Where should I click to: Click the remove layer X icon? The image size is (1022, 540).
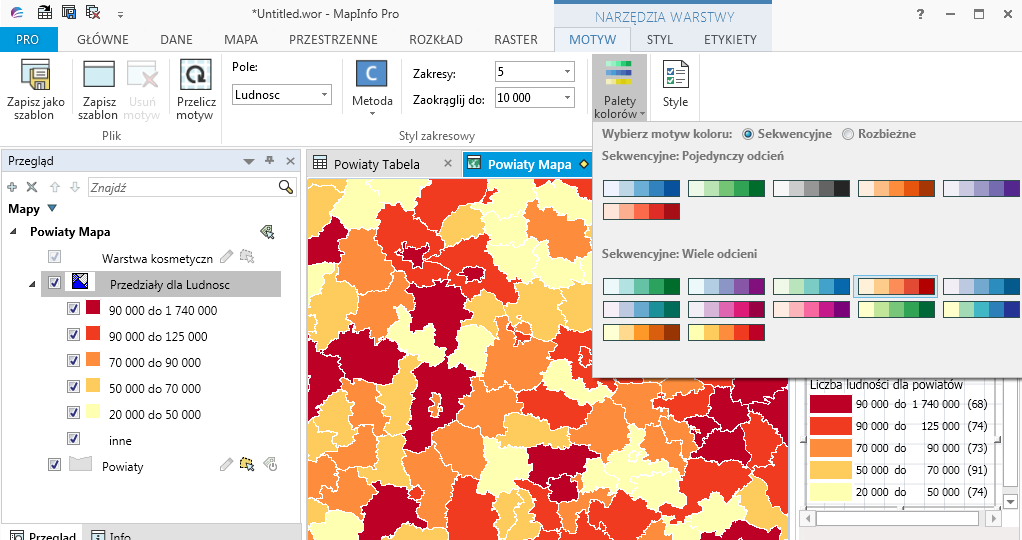(32, 187)
